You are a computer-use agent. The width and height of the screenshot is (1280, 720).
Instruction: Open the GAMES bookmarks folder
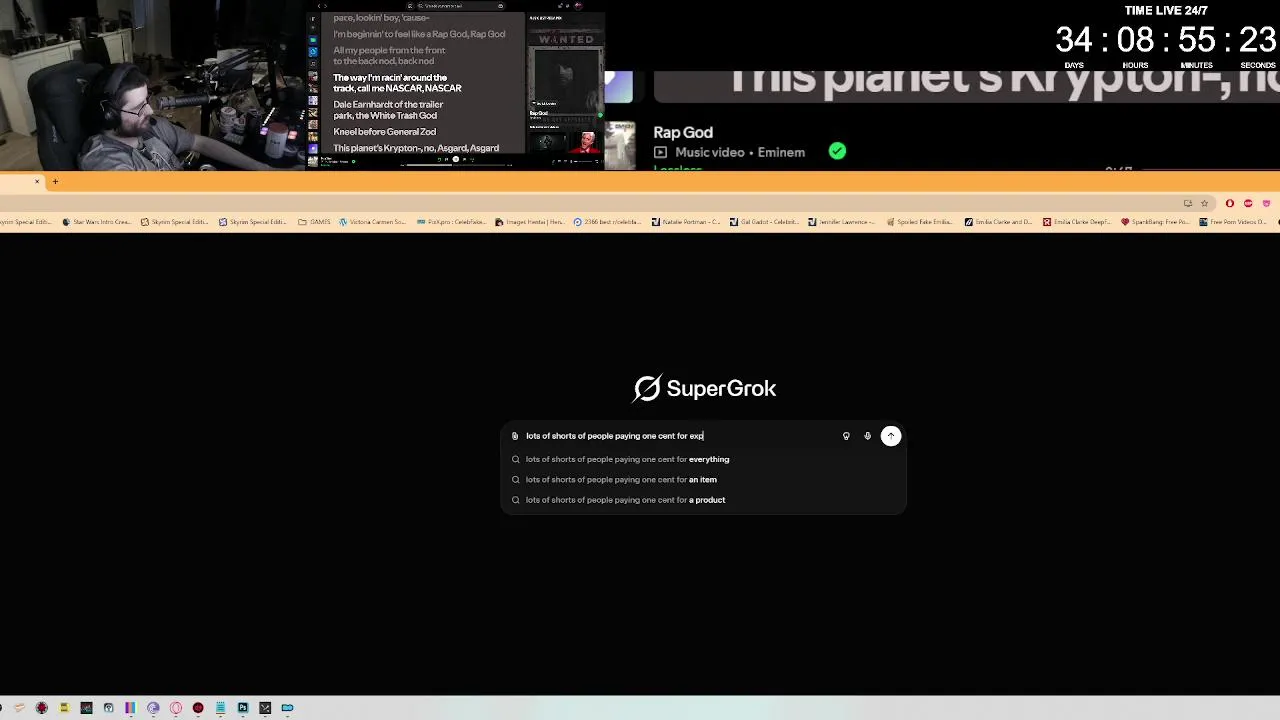(x=315, y=222)
